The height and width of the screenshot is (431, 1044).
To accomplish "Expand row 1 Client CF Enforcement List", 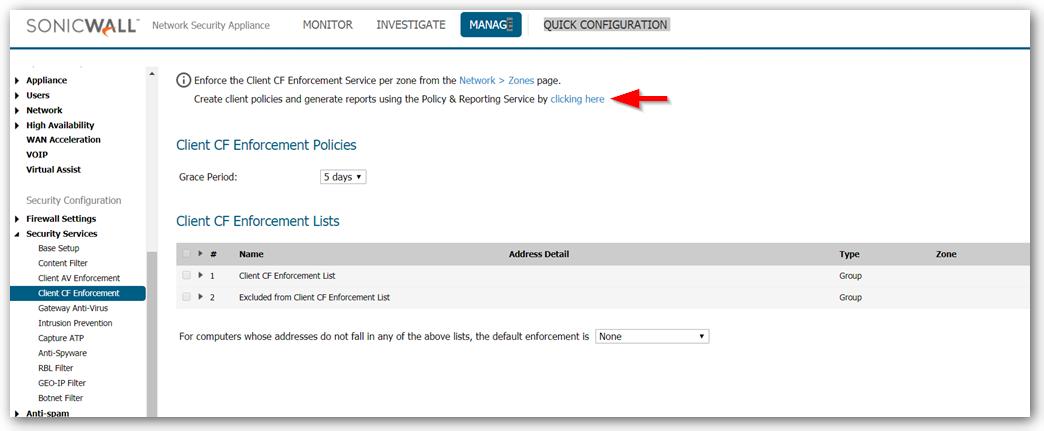I will click(x=200, y=275).
